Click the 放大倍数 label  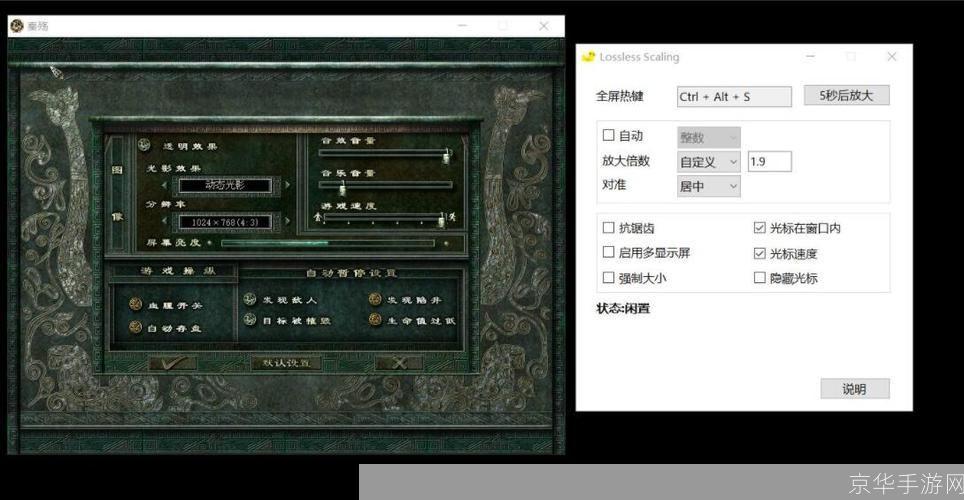pos(625,161)
